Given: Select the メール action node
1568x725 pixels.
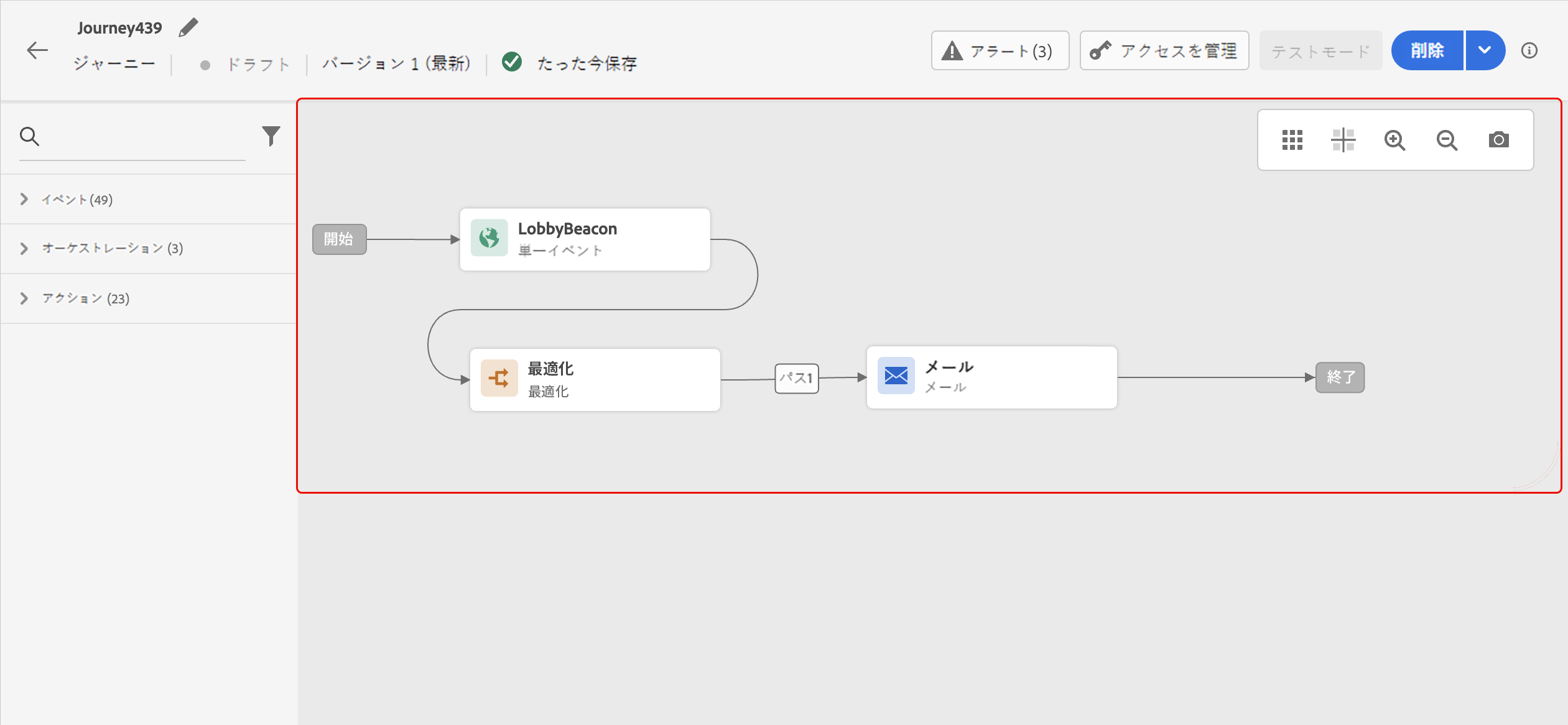Looking at the screenshot, I should (991, 377).
